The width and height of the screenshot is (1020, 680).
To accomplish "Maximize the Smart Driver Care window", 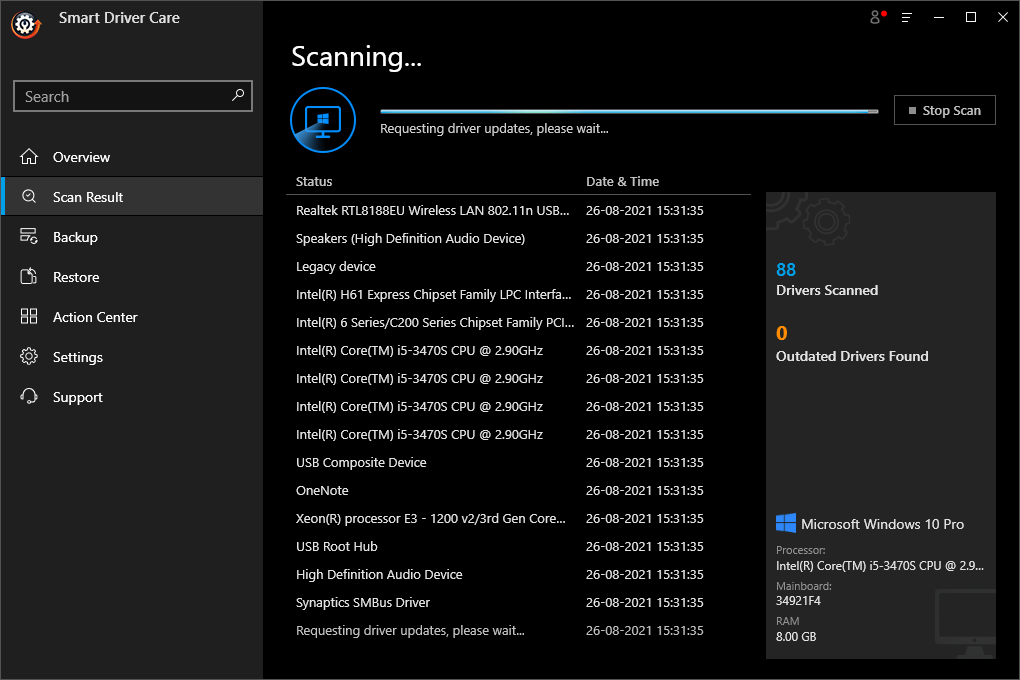I will coord(971,18).
